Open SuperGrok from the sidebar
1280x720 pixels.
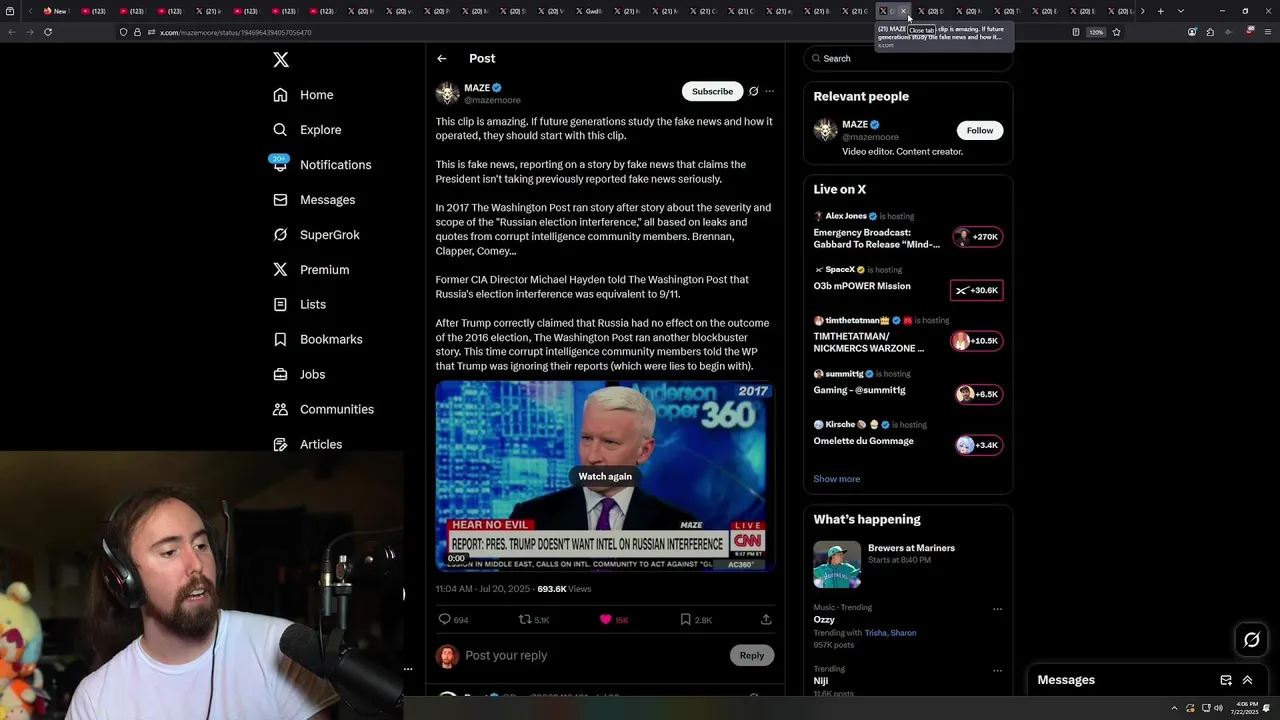316,235
